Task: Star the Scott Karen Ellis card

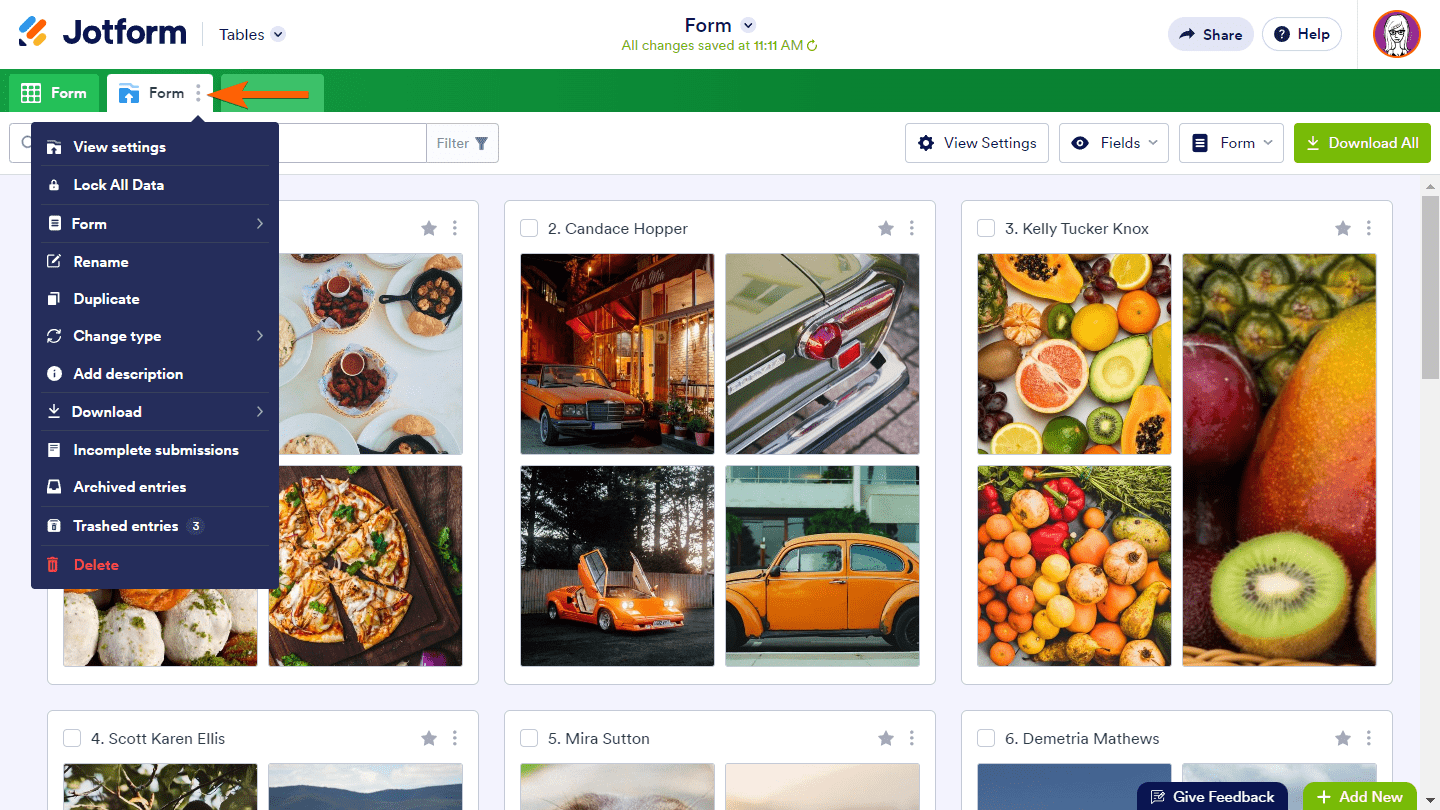Action: [429, 738]
